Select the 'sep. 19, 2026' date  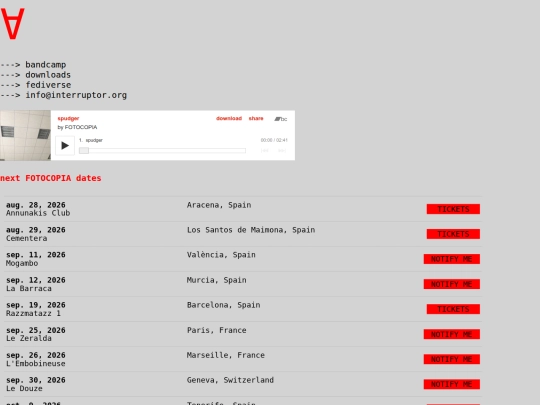coord(36,305)
